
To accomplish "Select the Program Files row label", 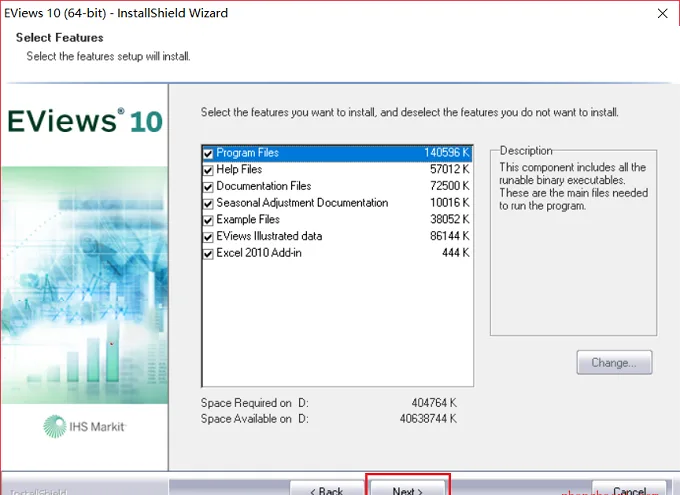I will [247, 153].
